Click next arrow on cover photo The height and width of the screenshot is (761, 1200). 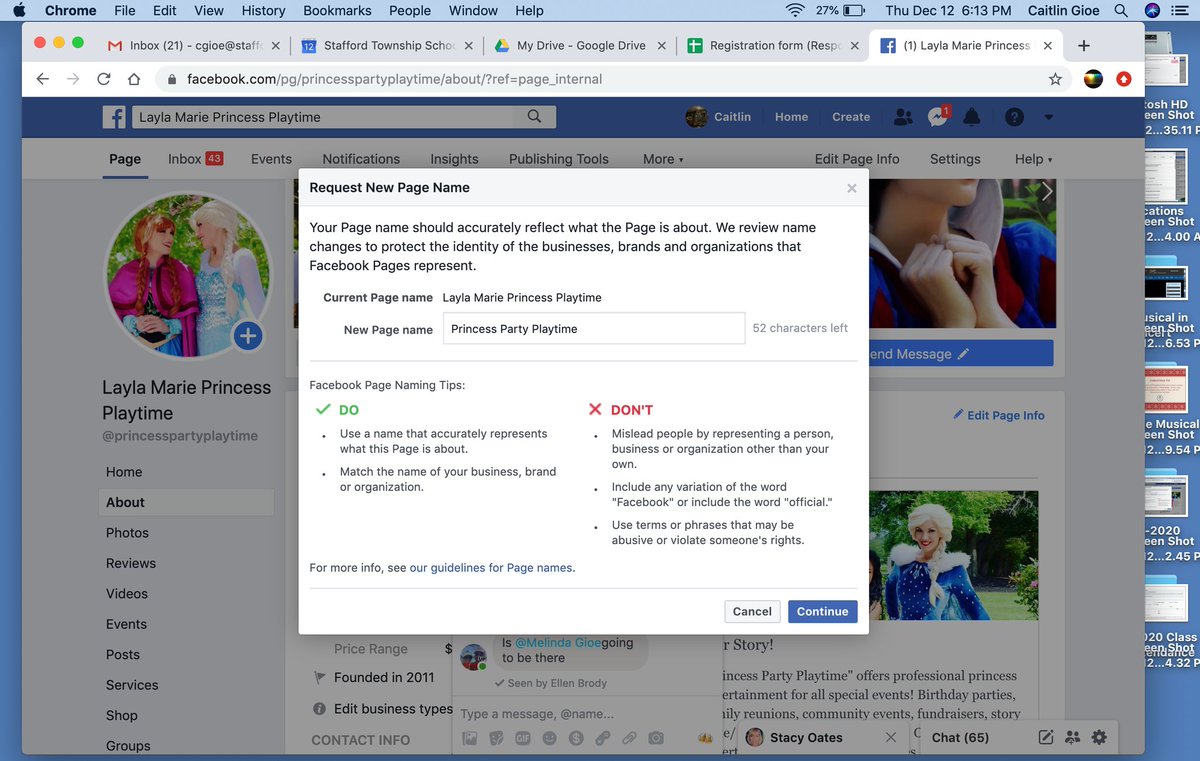pyautogui.click(x=1047, y=192)
